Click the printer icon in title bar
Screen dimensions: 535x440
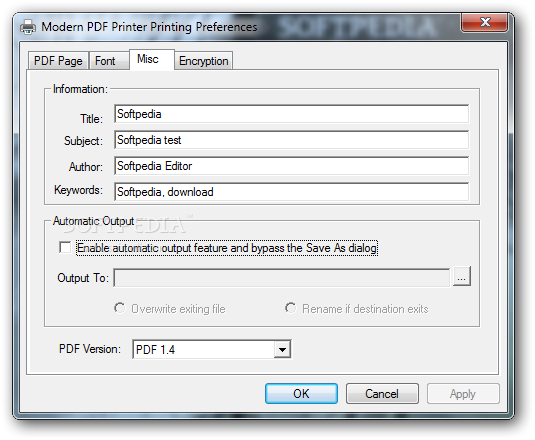coord(28,27)
